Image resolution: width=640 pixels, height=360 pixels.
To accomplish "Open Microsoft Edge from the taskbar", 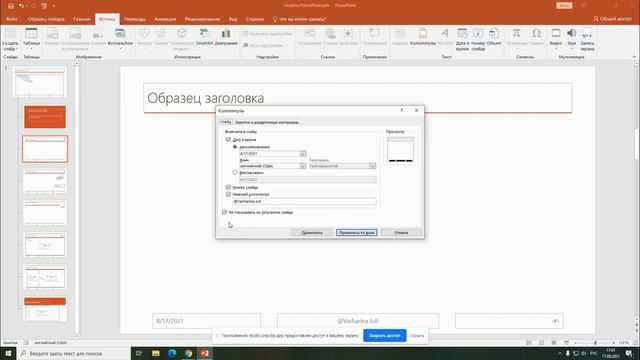I will coord(172,353).
